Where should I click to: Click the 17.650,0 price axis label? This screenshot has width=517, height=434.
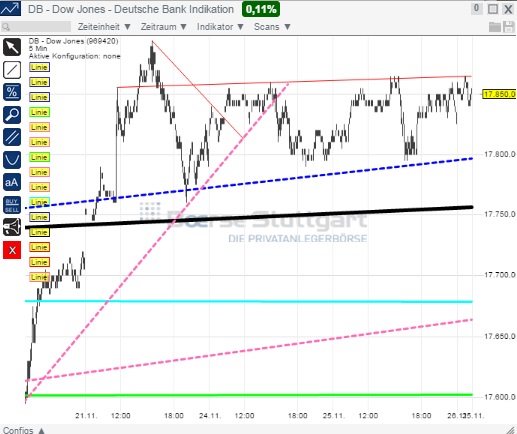coord(500,336)
